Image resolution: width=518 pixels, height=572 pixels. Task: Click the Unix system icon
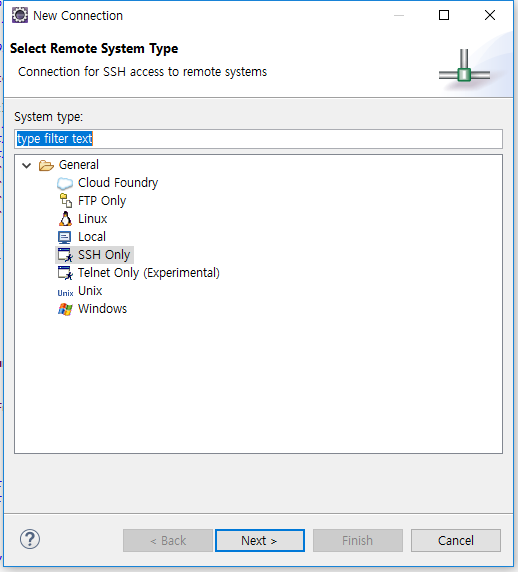coord(65,293)
